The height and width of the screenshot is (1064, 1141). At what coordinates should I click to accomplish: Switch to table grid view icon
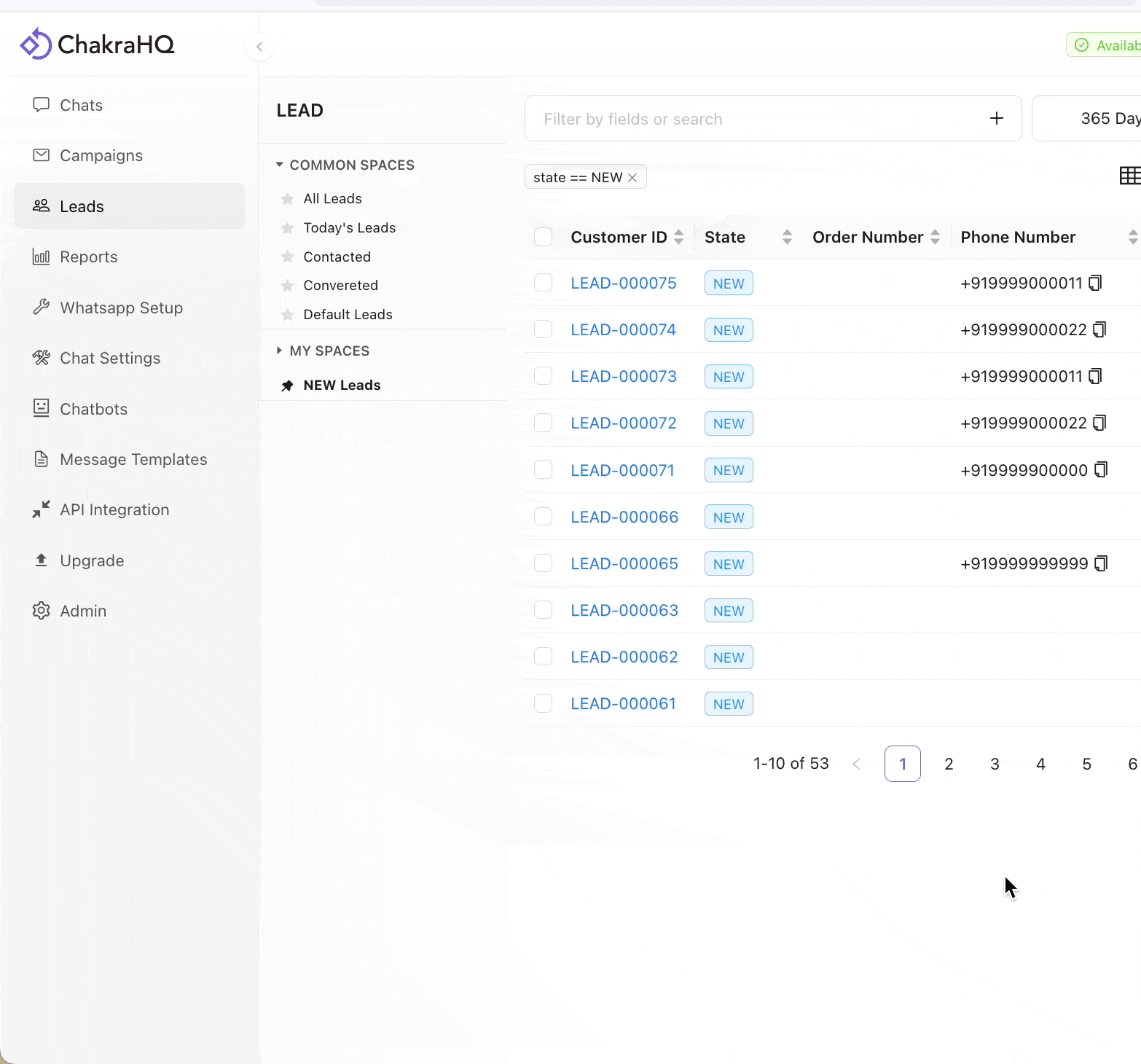point(1129,176)
